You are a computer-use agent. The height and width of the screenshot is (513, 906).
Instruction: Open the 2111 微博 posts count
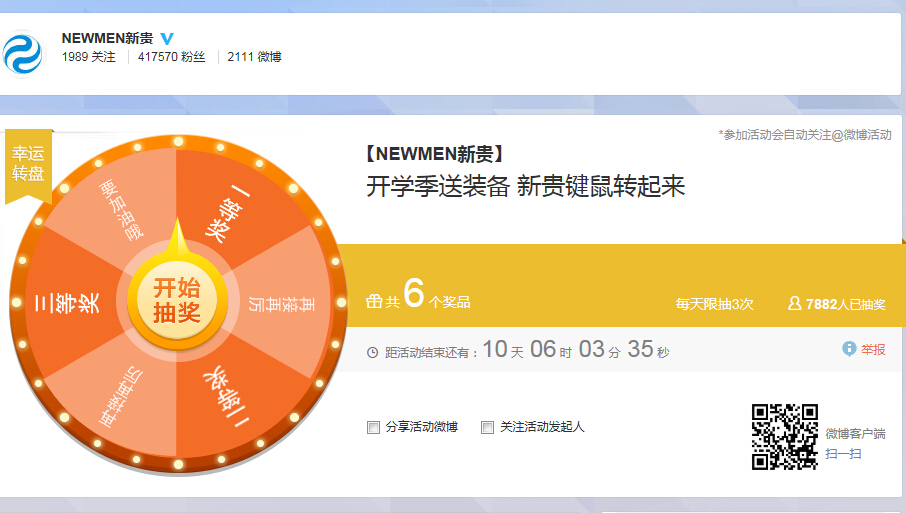click(x=254, y=57)
